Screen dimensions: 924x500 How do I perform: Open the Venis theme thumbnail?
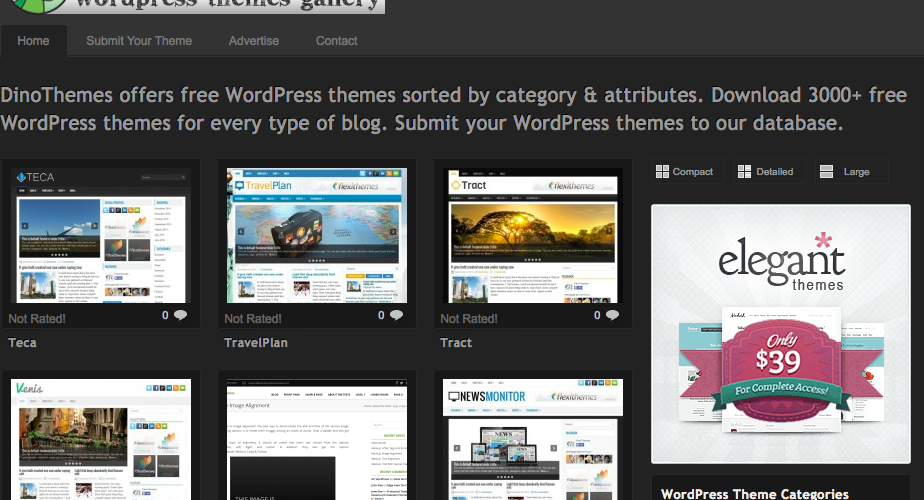[x=101, y=439]
